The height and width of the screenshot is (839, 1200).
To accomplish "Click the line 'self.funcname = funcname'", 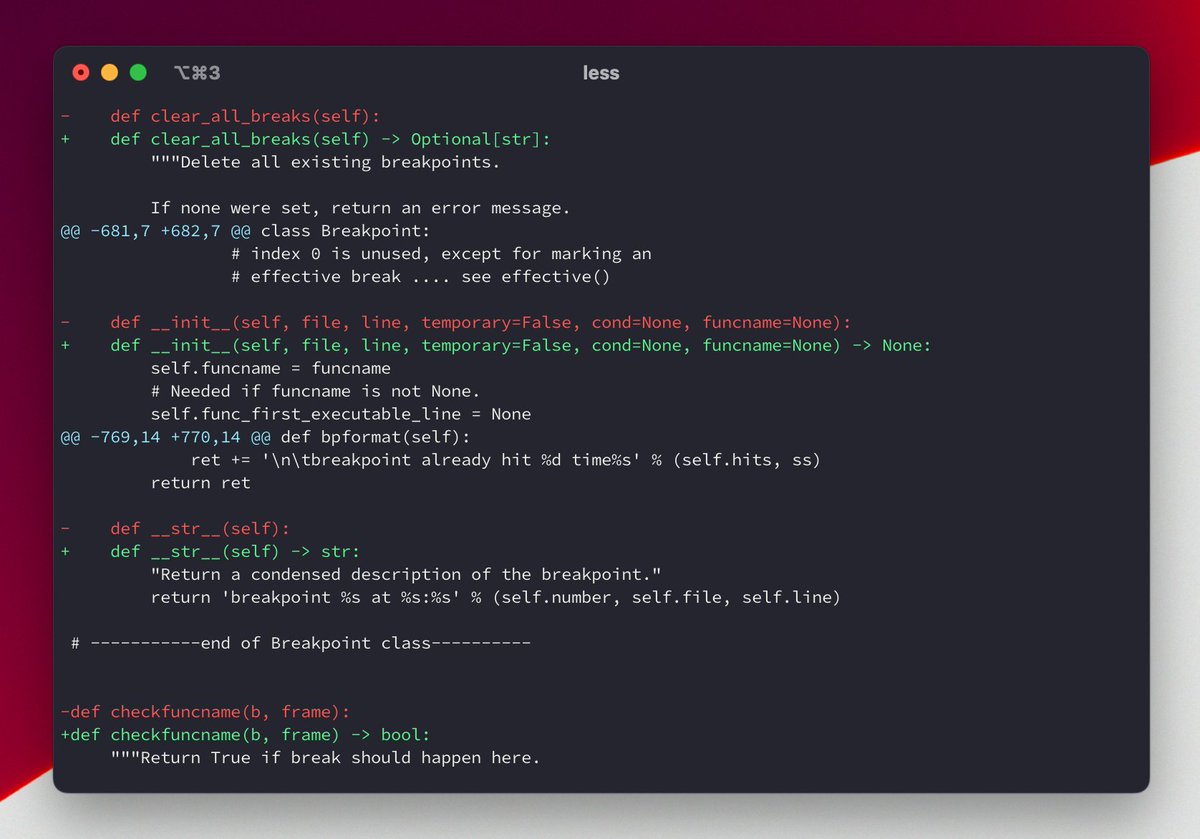I will click(x=270, y=368).
